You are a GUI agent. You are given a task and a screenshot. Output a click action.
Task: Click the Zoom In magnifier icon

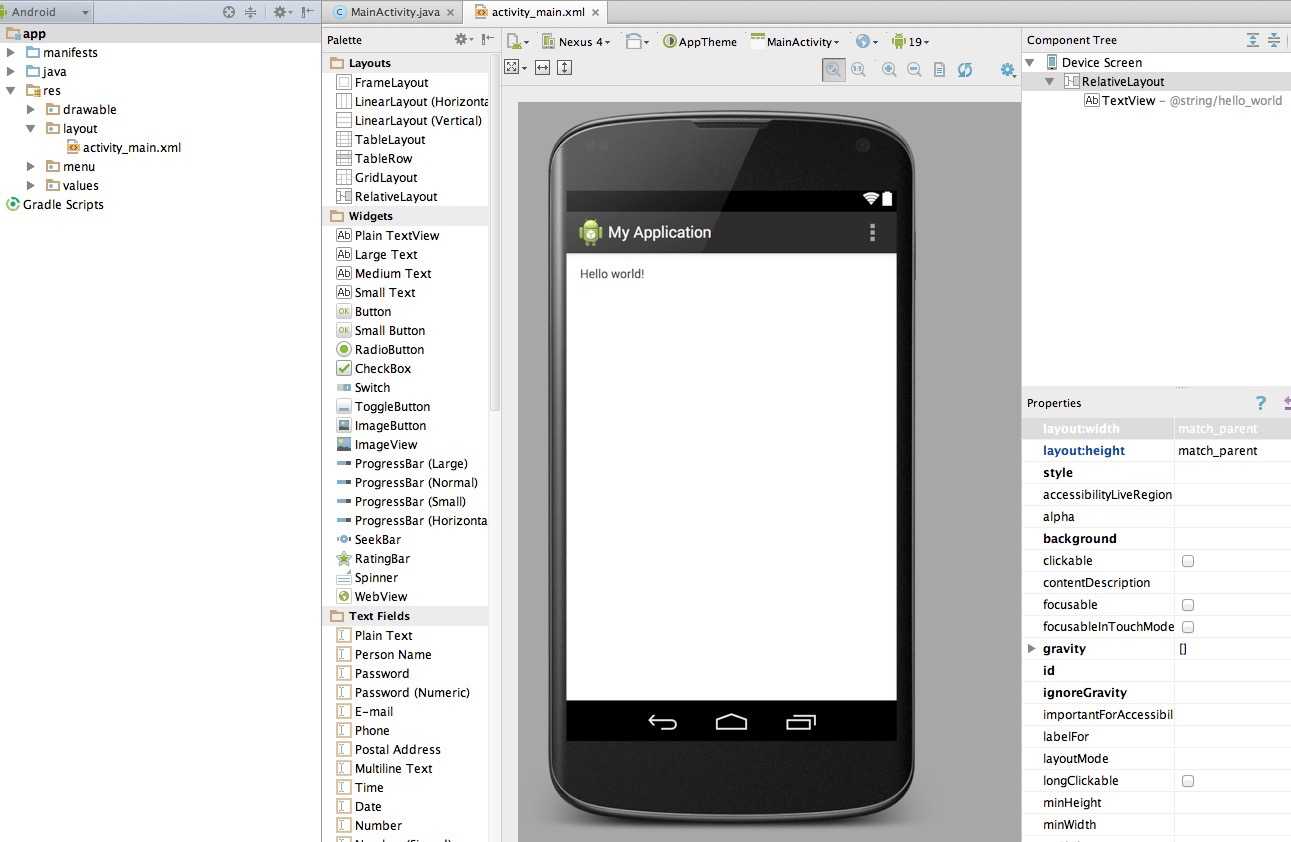coord(889,69)
